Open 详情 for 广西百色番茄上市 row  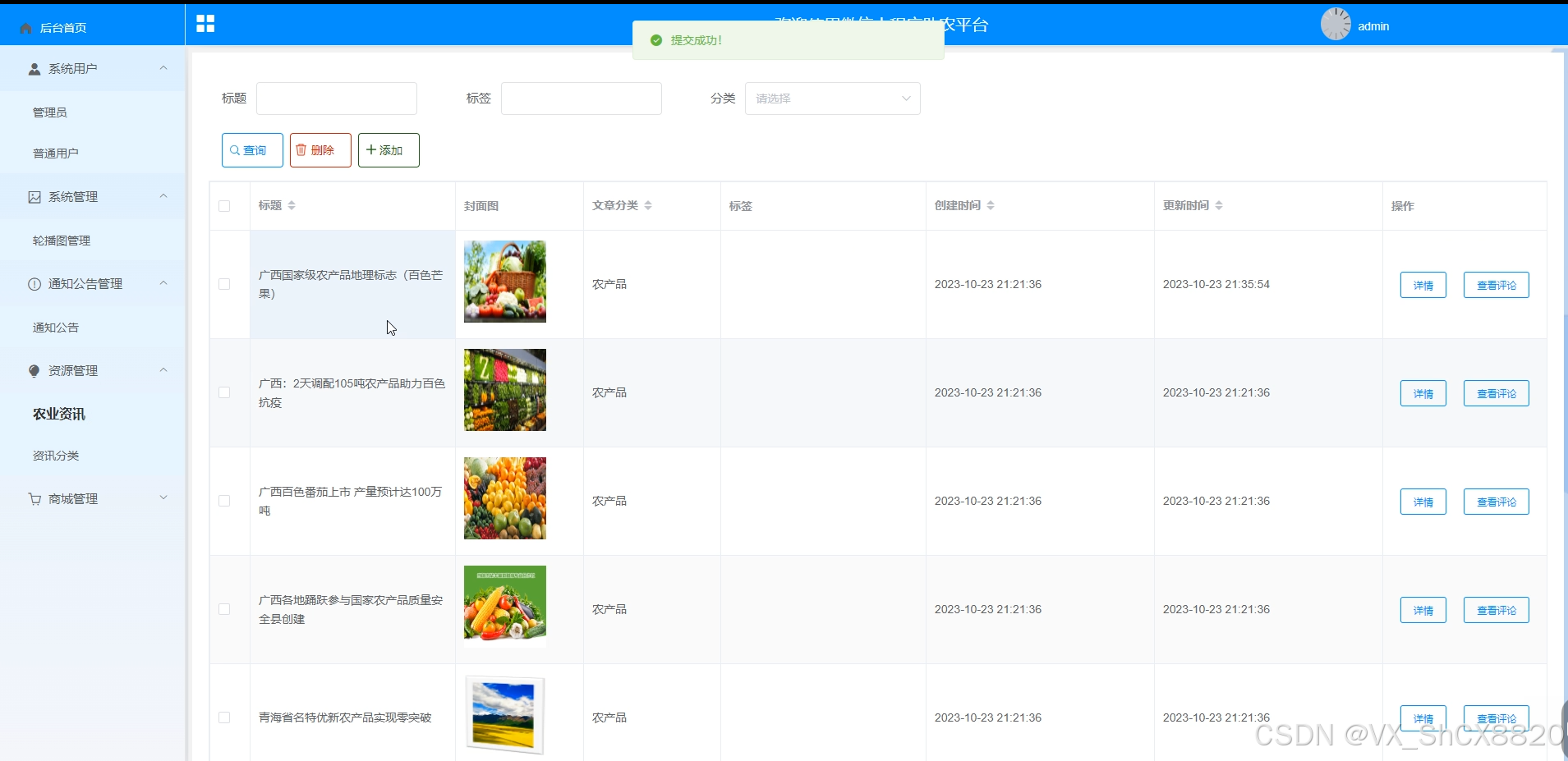tap(1423, 502)
